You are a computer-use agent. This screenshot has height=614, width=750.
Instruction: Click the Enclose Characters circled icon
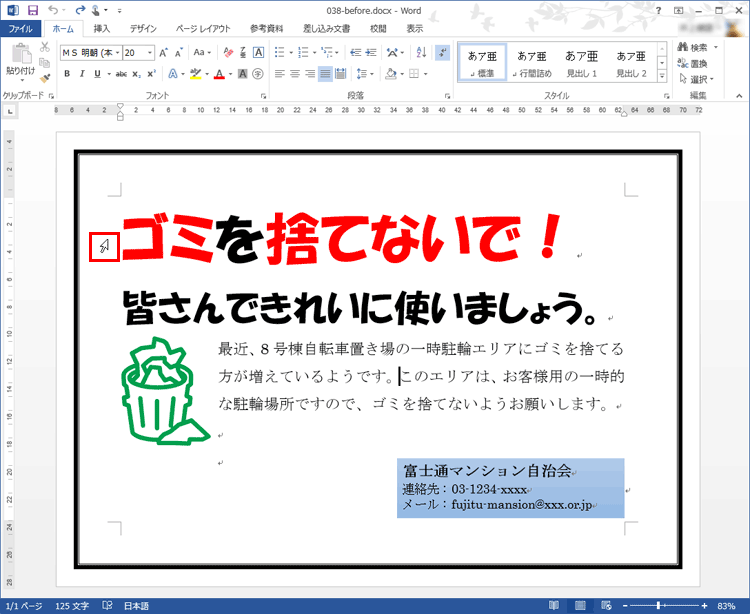pyautogui.click(x=258, y=74)
